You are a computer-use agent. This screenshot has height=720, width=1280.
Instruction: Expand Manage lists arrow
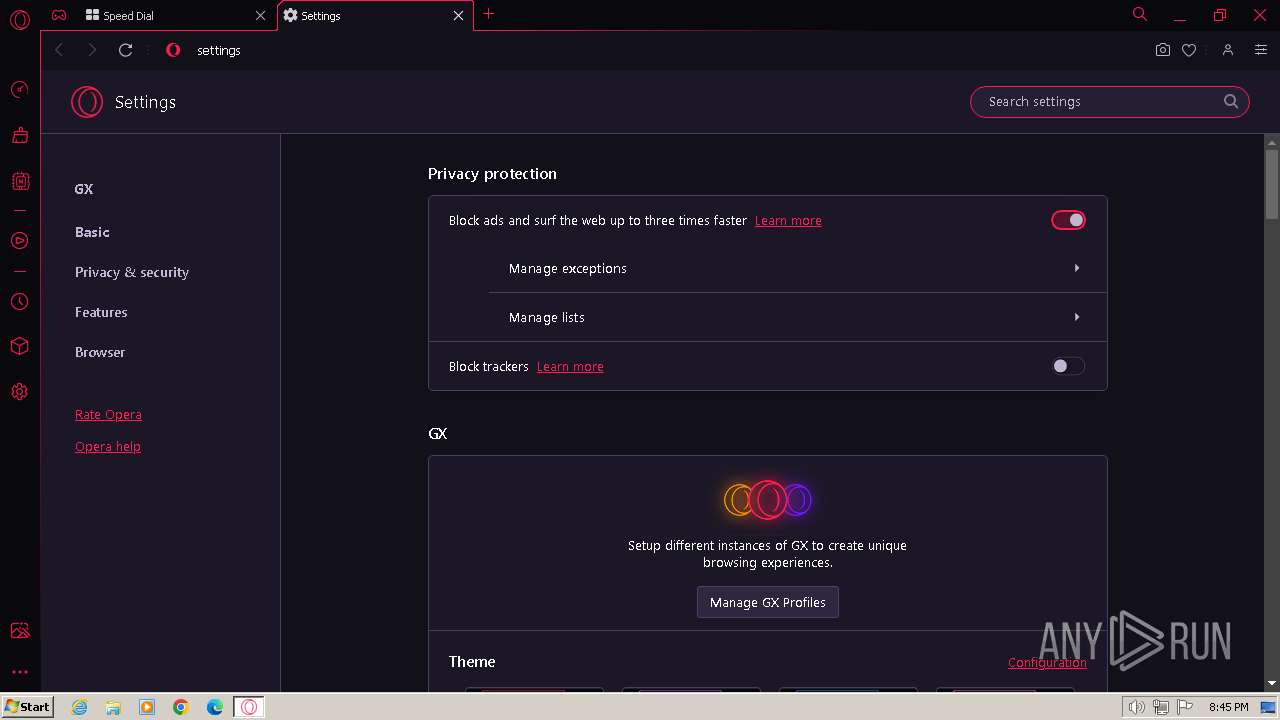tap(1077, 317)
